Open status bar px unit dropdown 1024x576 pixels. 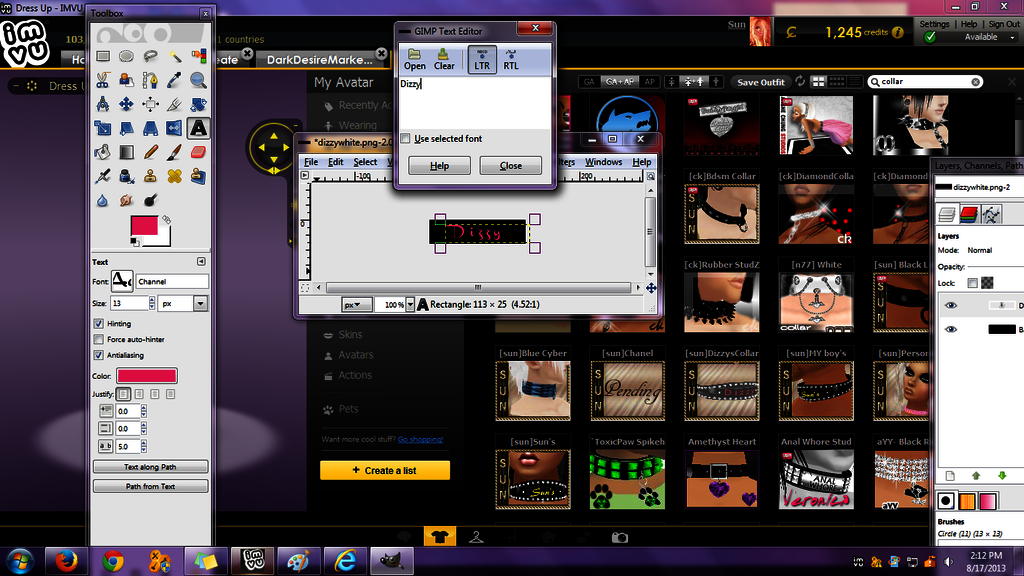point(357,304)
